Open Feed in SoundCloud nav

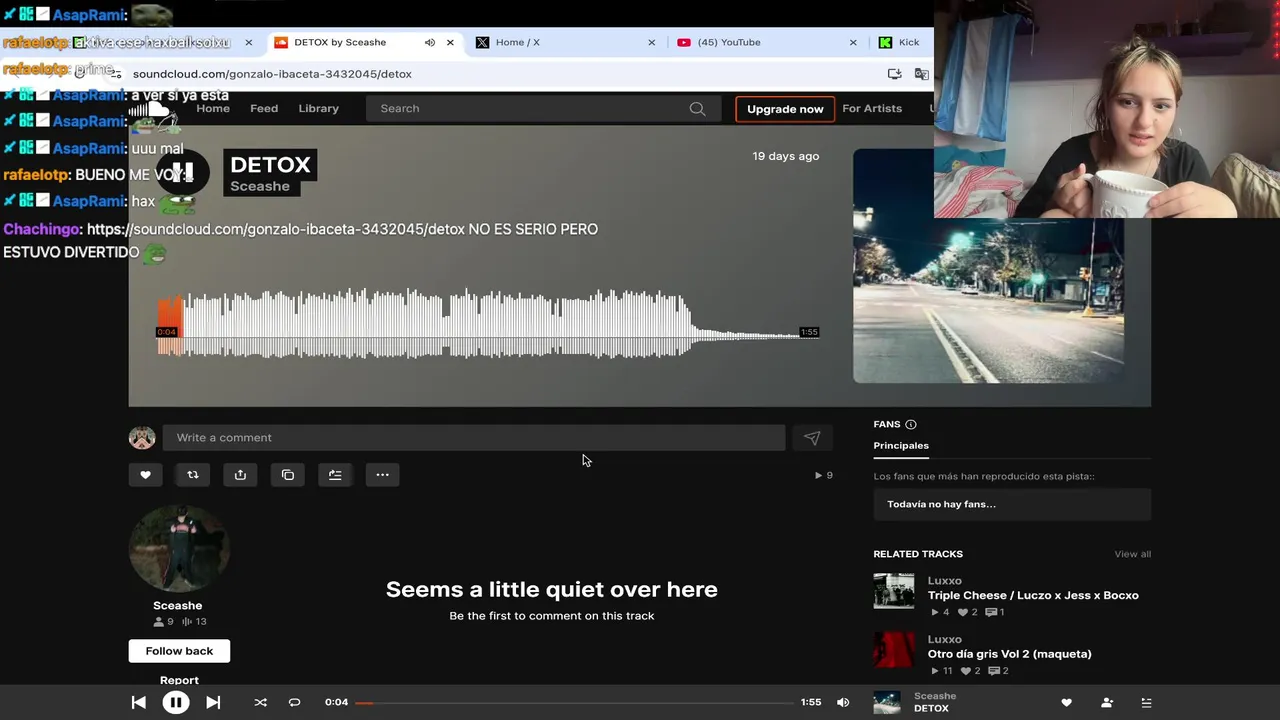pyautogui.click(x=264, y=108)
